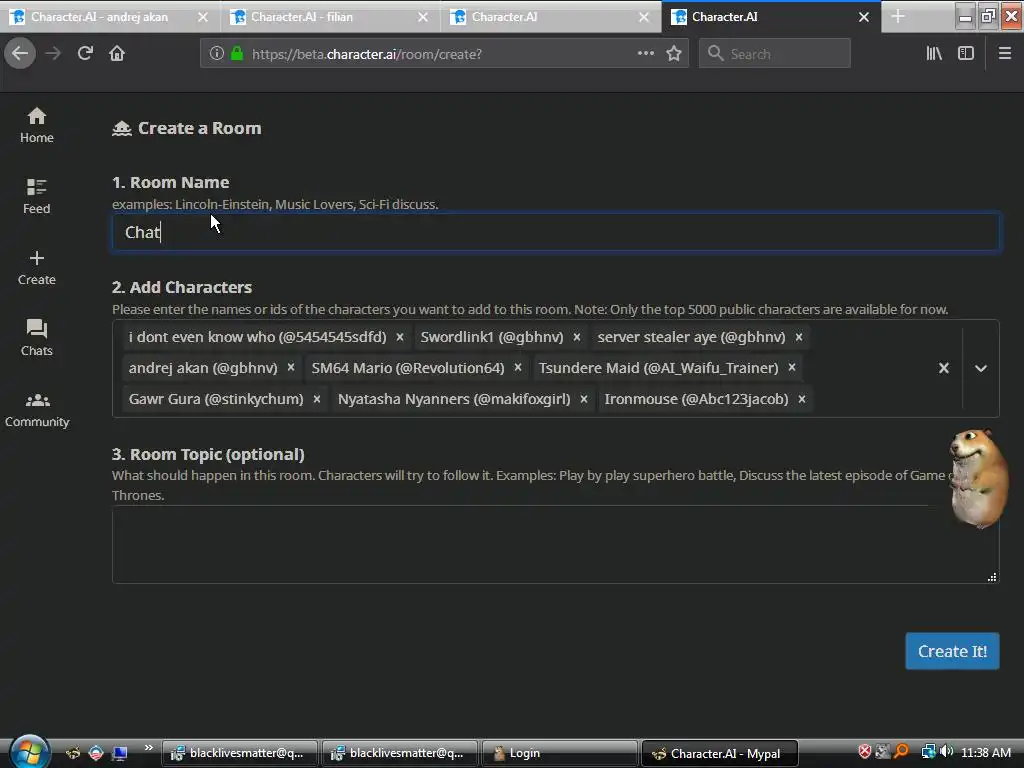Focus the Room Topic text area
The image size is (1024, 768).
(556, 545)
